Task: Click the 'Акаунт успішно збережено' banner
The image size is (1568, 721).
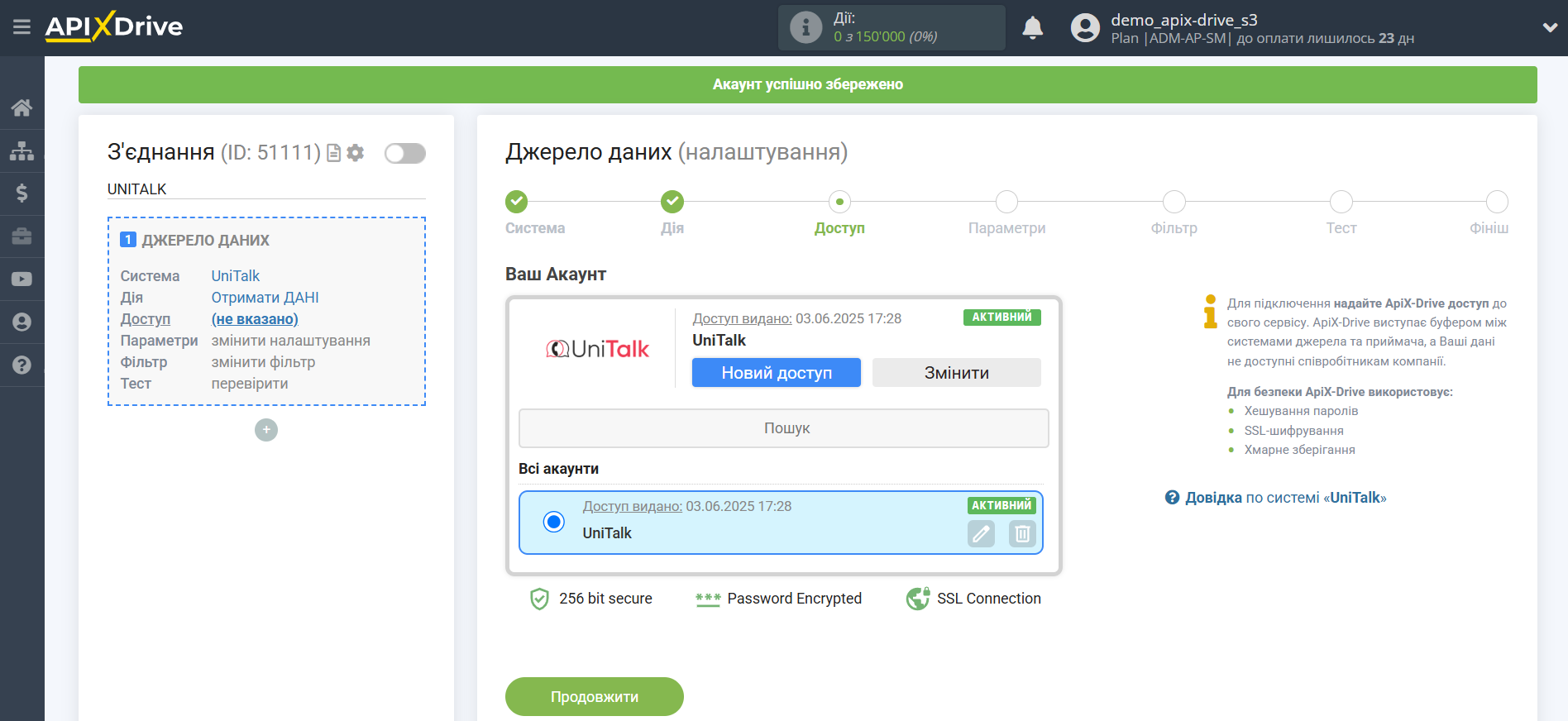Action: (808, 84)
